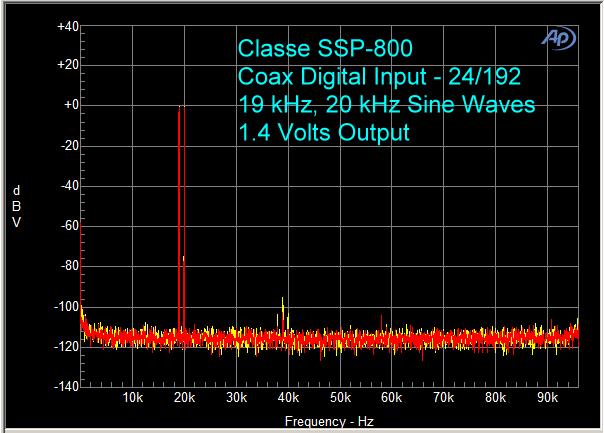Click the '19 kHz, 20 kHz Sine Waves' text
Image resolution: width=604 pixels, height=433 pixels.
coord(387,104)
